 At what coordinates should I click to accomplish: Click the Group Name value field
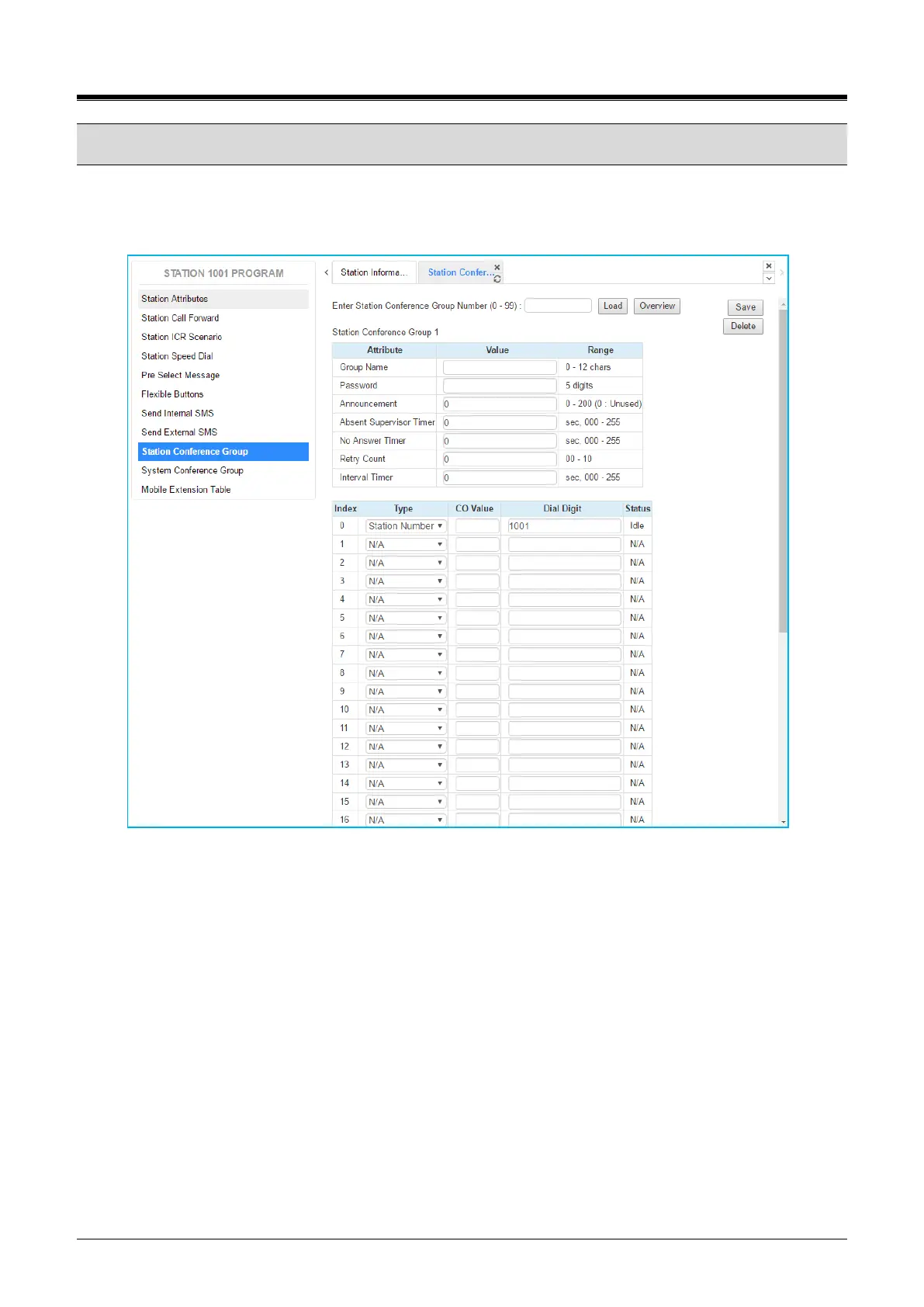[x=500, y=367]
